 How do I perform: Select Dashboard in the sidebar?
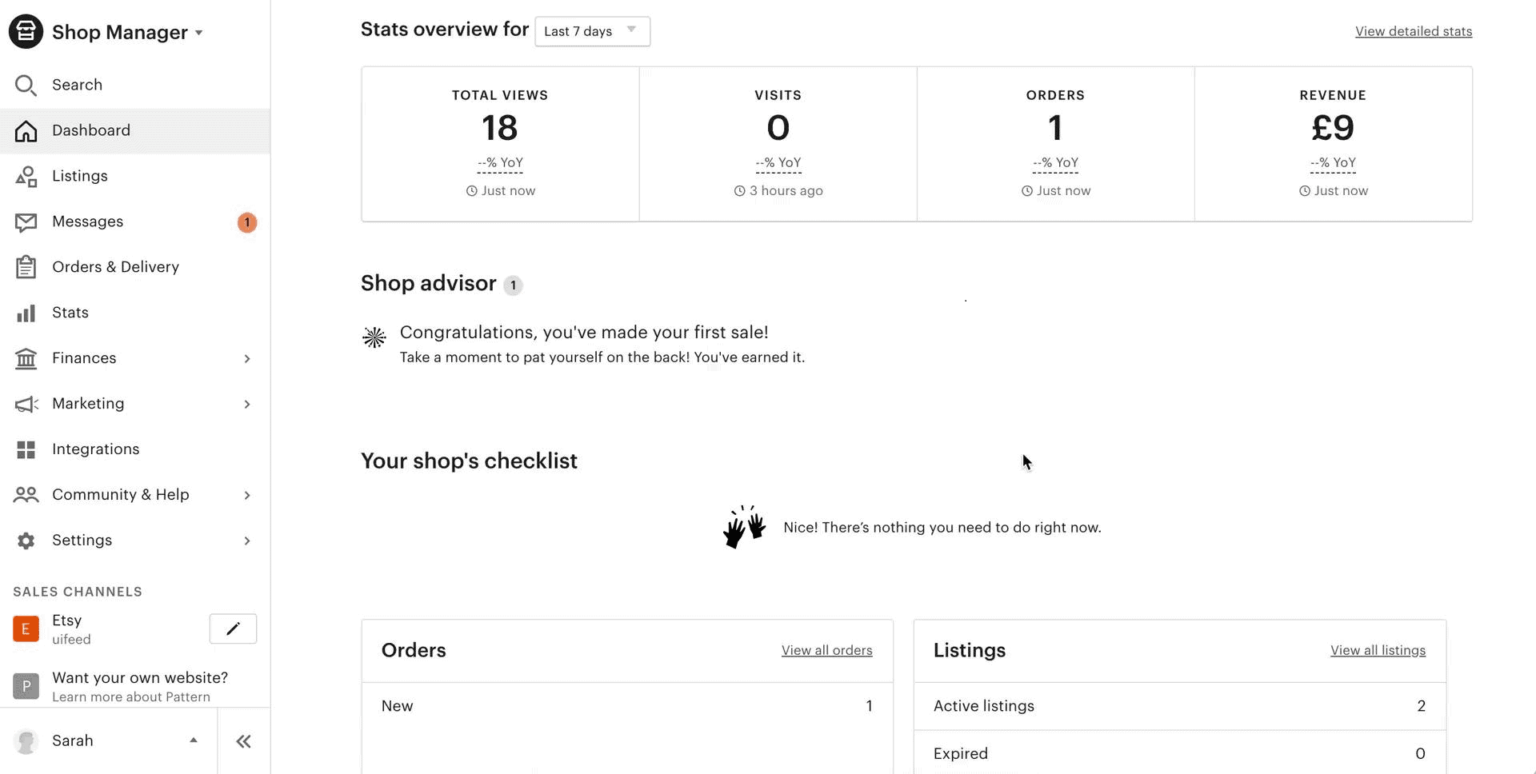pos(91,130)
